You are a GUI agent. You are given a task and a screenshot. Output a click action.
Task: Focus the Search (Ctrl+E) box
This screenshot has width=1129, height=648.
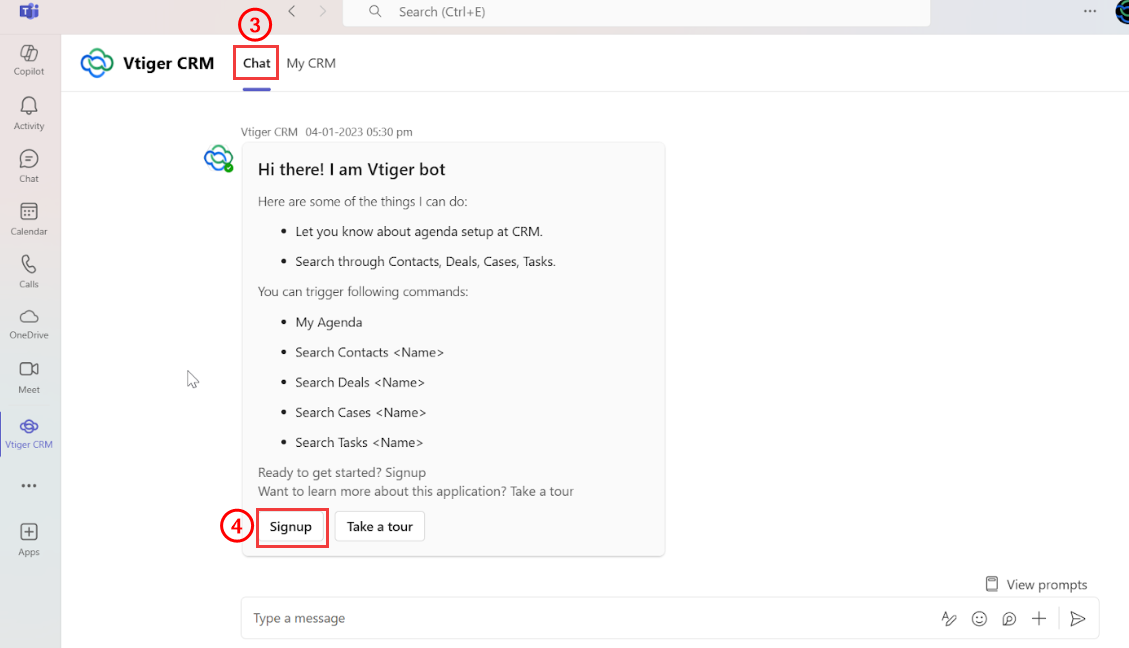[x=637, y=12]
